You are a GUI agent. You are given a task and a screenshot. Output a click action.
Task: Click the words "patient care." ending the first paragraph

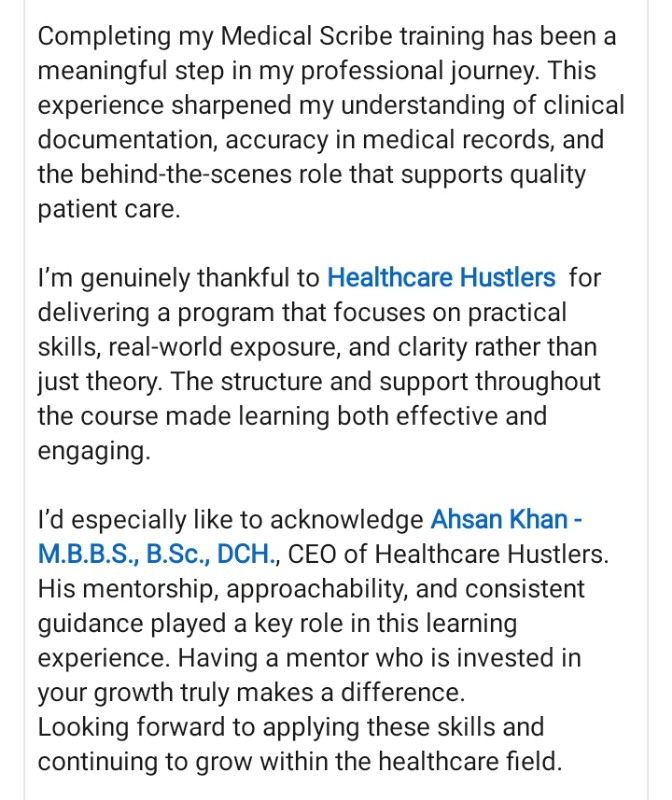click(x=109, y=211)
